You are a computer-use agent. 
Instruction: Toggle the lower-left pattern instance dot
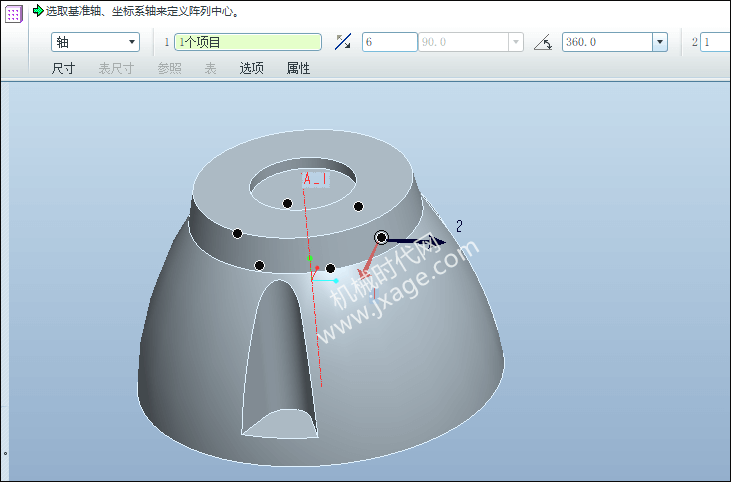[x=260, y=266]
